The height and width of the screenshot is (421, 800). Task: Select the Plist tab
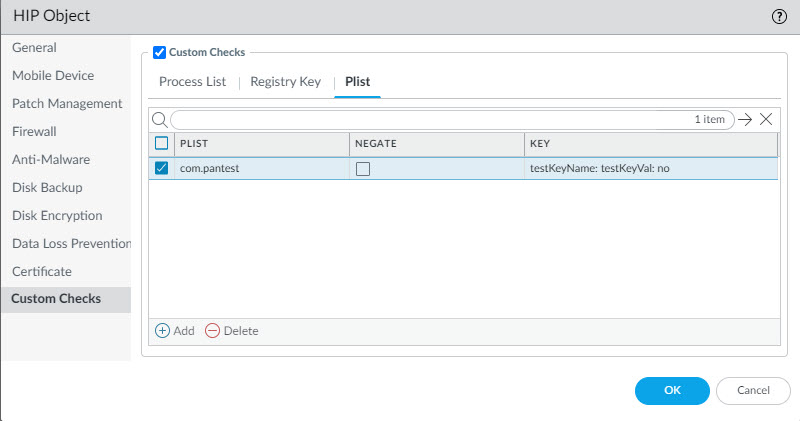point(358,81)
